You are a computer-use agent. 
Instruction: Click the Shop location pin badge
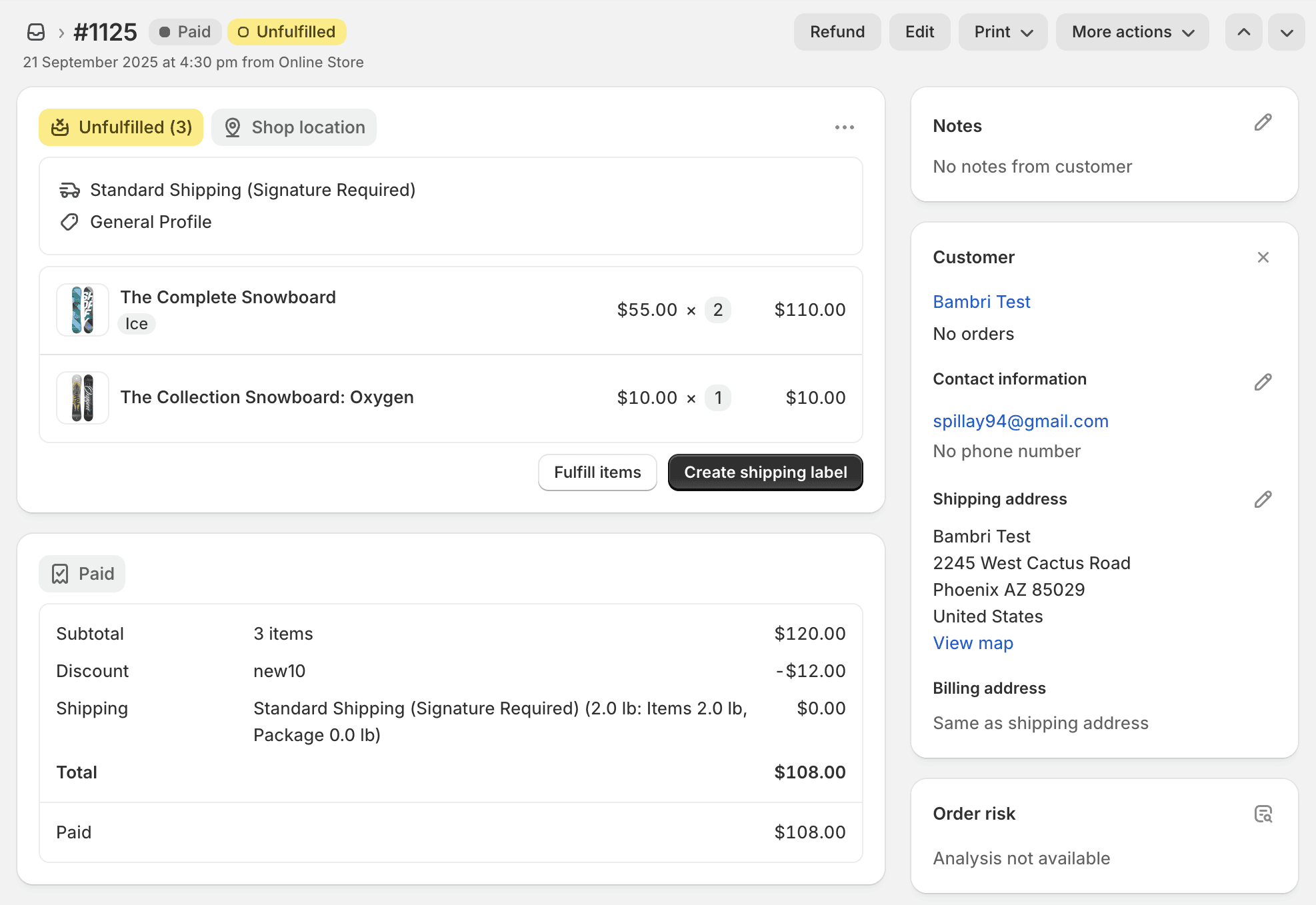coord(294,127)
